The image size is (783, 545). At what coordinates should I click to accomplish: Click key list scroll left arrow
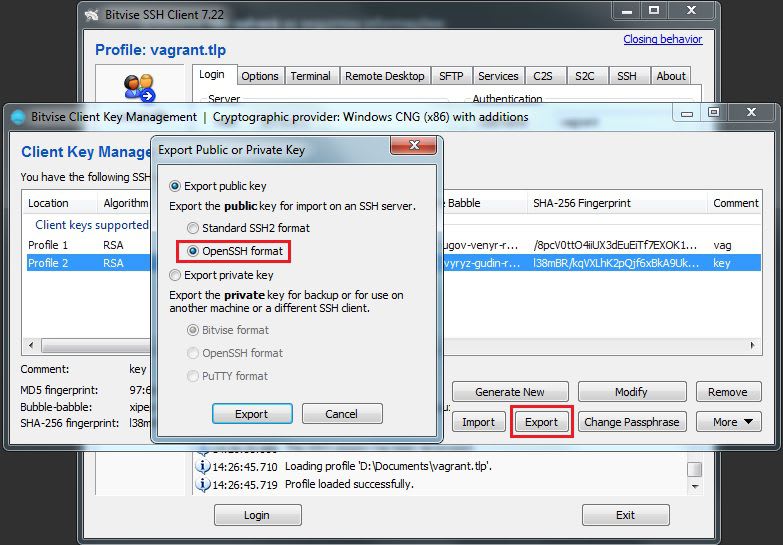click(31, 345)
